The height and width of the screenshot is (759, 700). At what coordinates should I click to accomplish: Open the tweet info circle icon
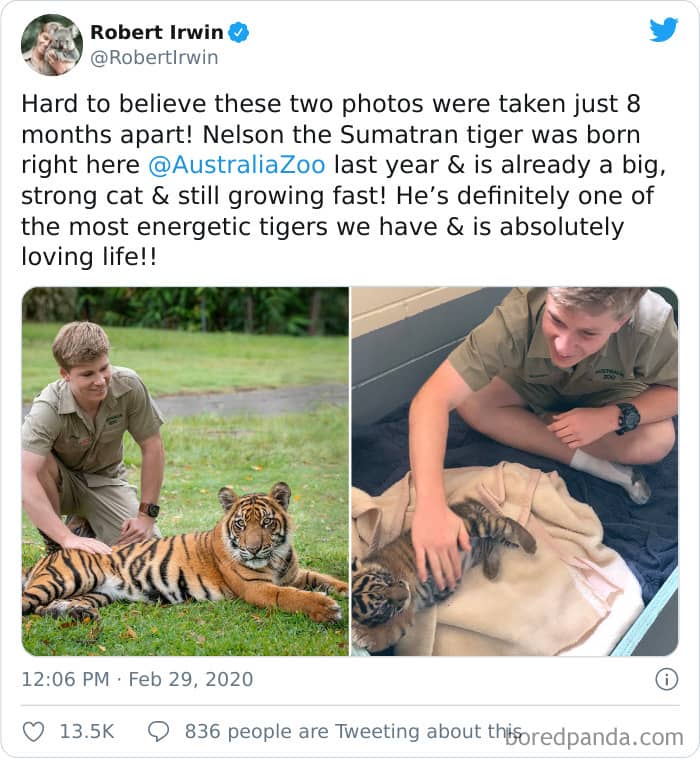pos(666,679)
